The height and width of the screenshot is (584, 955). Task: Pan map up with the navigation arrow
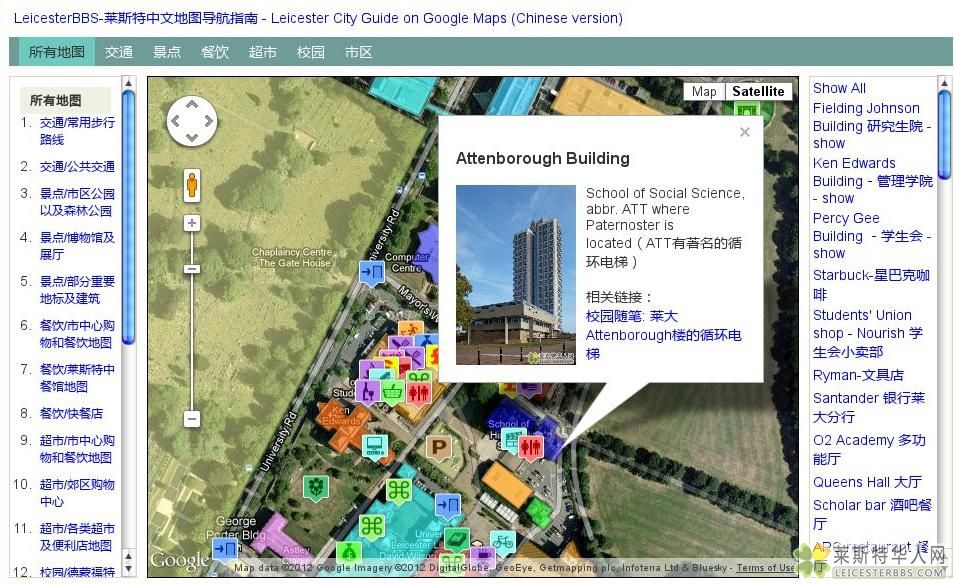[x=191, y=105]
